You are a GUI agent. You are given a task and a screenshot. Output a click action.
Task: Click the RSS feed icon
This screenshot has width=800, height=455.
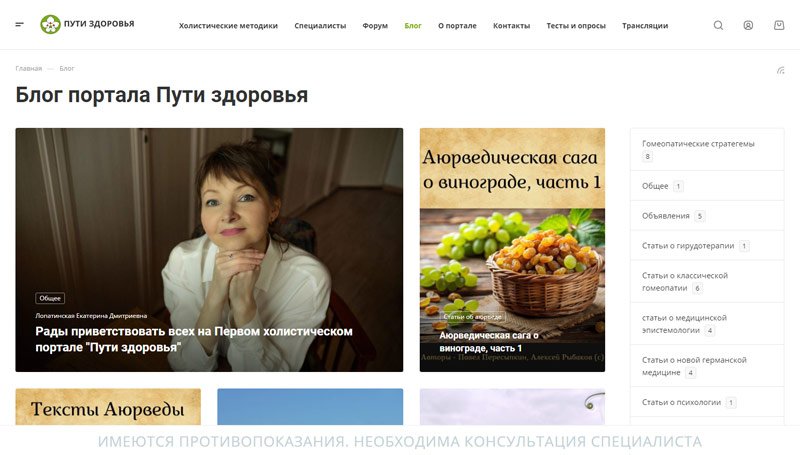[x=781, y=70]
